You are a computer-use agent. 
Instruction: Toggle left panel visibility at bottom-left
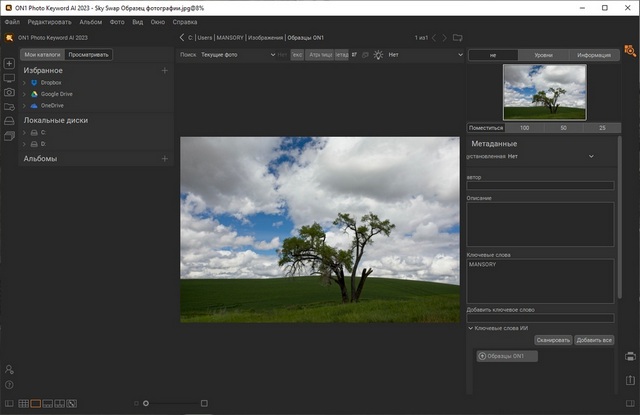click(9, 403)
